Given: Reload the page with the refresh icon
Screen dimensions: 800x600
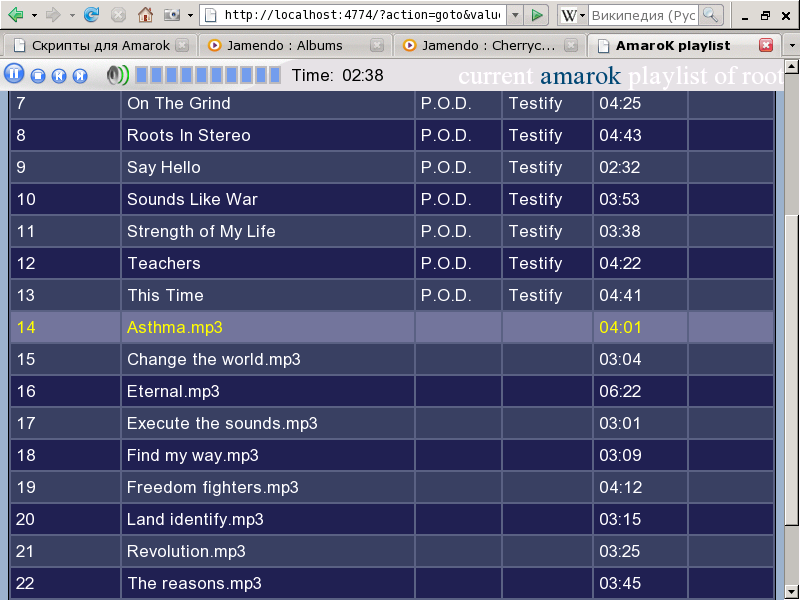Looking at the screenshot, I should [x=91, y=15].
